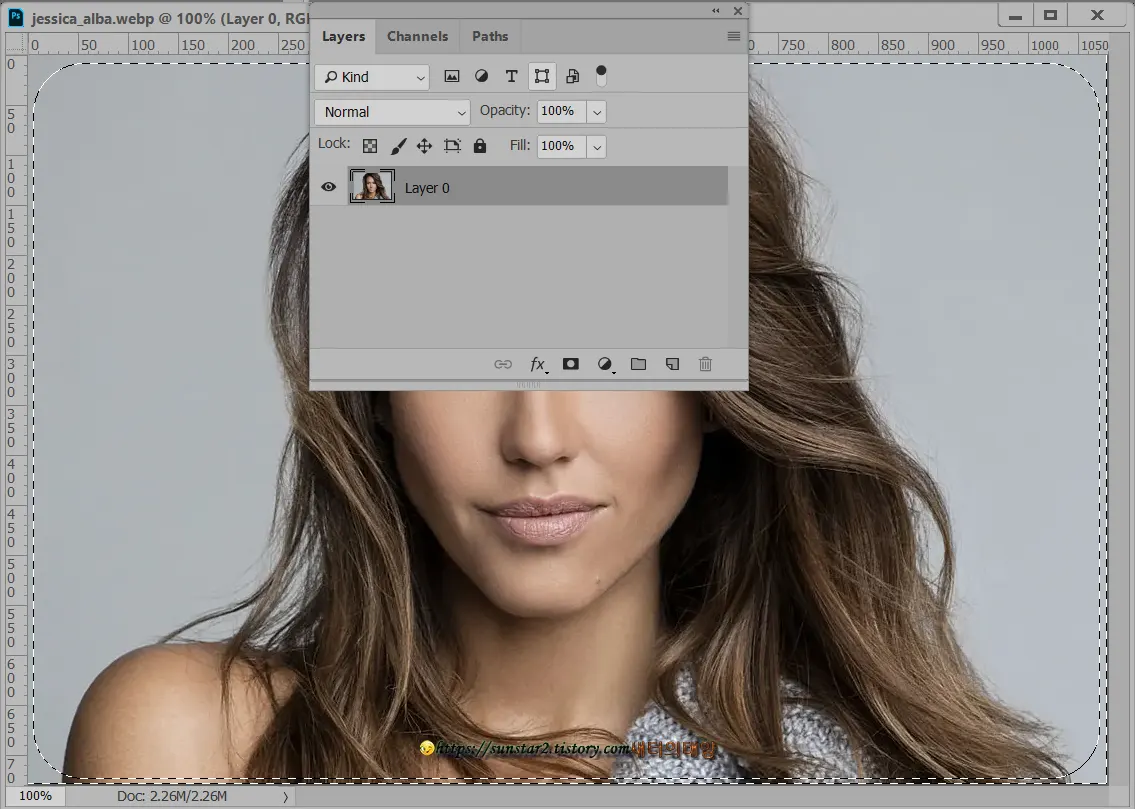The width and height of the screenshot is (1135, 809).
Task: Filter for adjustment layers icon
Action: [481, 76]
